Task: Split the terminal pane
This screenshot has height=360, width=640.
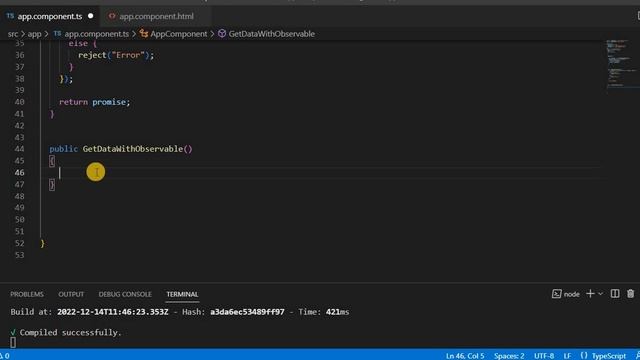Action: (615, 294)
